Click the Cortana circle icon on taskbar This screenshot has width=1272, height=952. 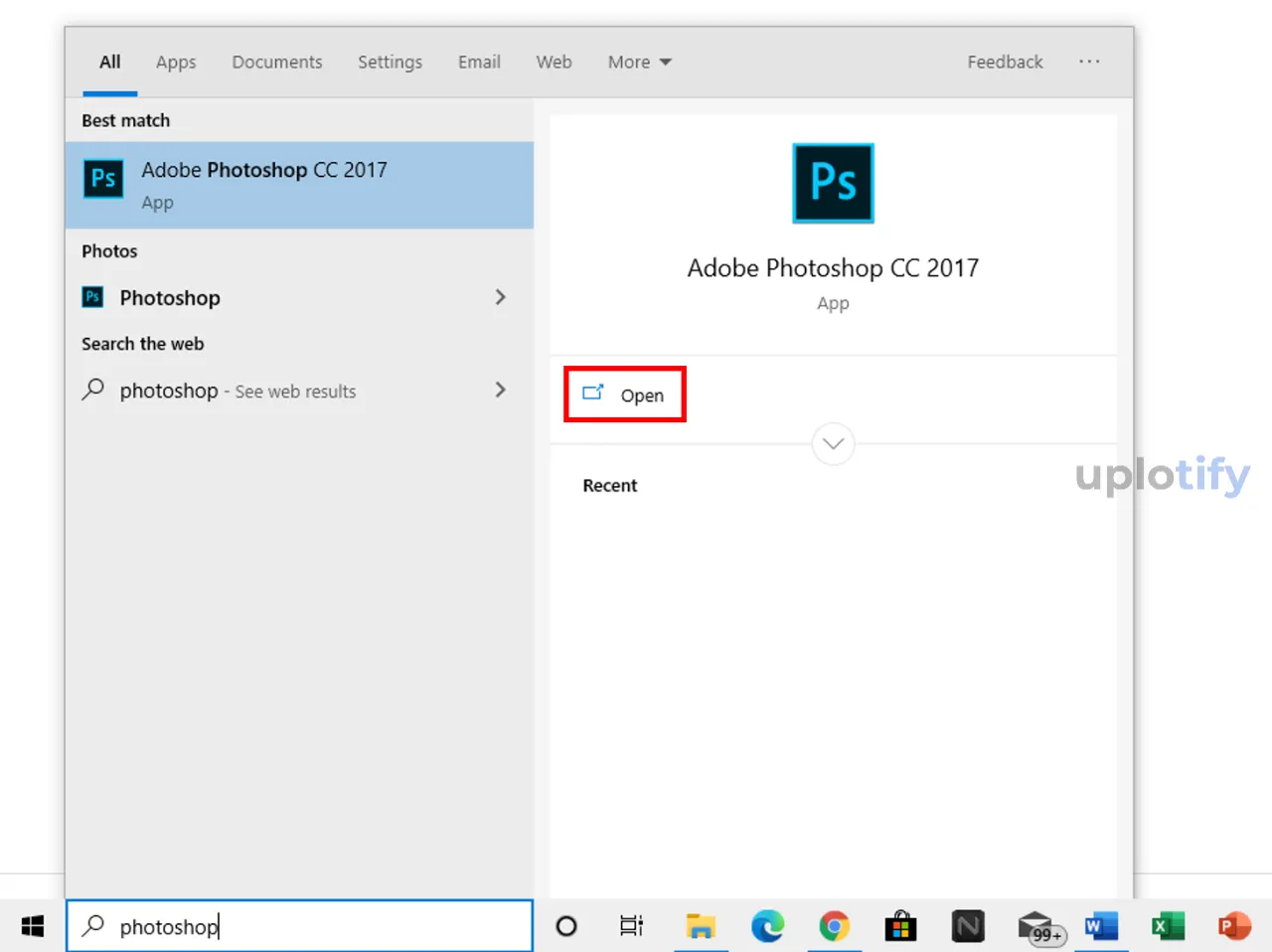[566, 926]
